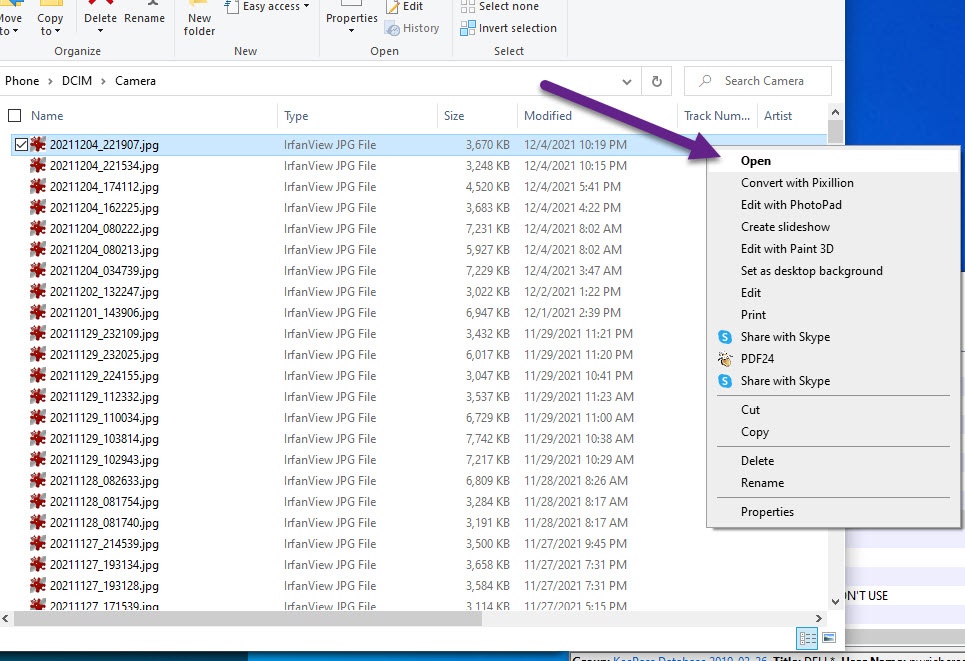Click IrfanView icon of 20211204_174112.jpg
This screenshot has height=661, width=965.
click(38, 186)
